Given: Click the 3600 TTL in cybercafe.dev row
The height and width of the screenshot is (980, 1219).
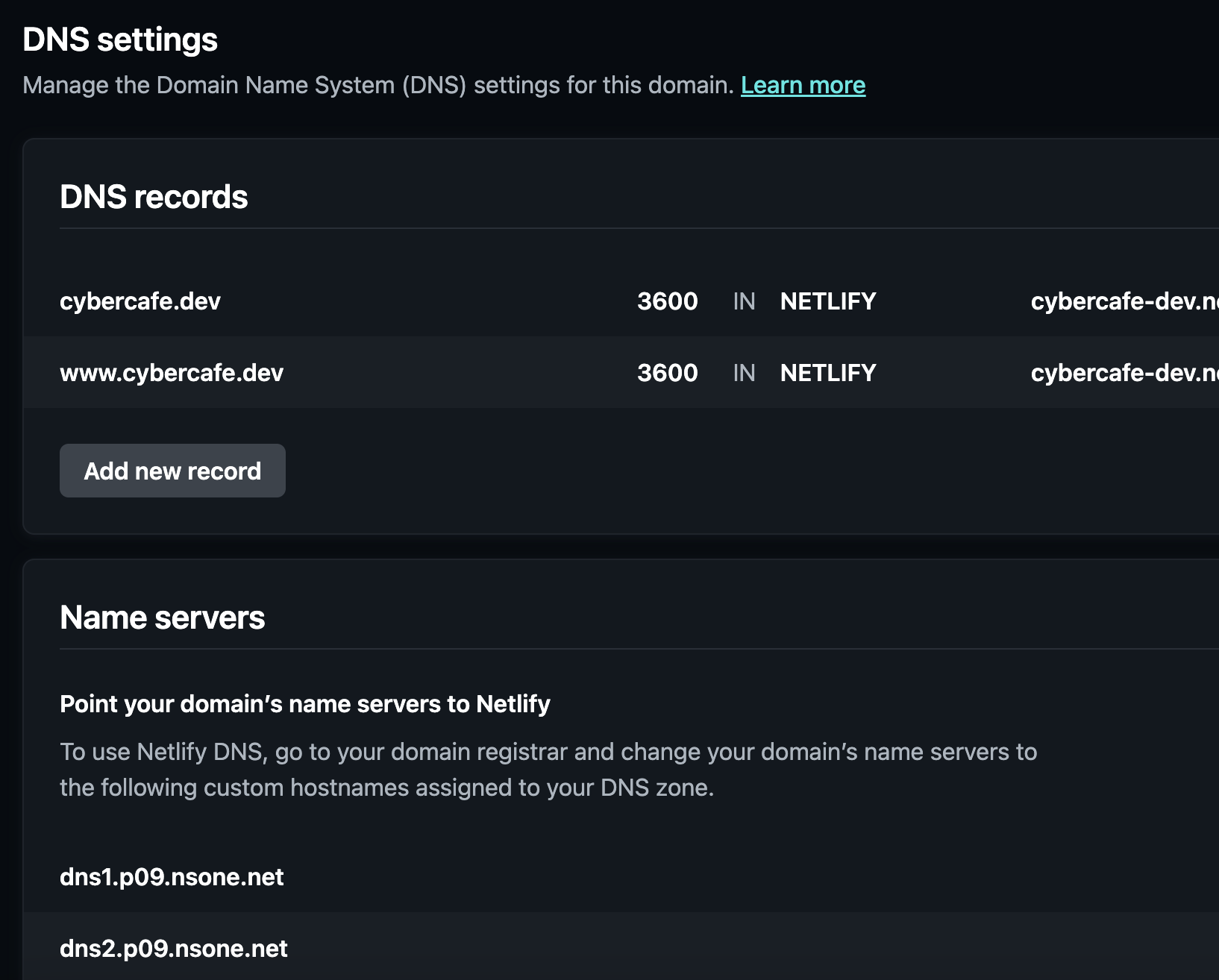Looking at the screenshot, I should tap(668, 301).
